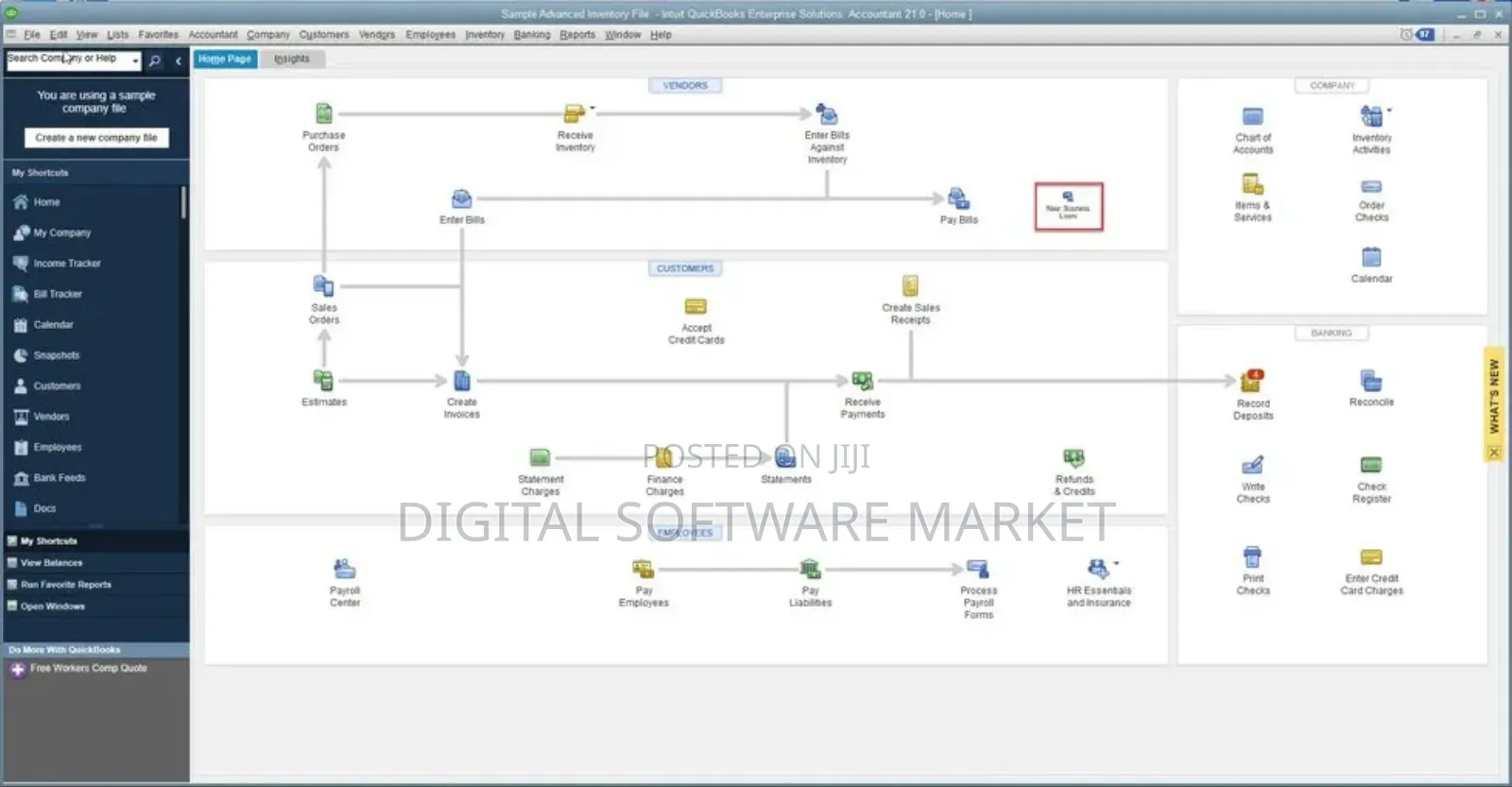Open the Pay Bills icon
Image resolution: width=1512 pixels, height=787 pixels.
pyautogui.click(x=958, y=198)
